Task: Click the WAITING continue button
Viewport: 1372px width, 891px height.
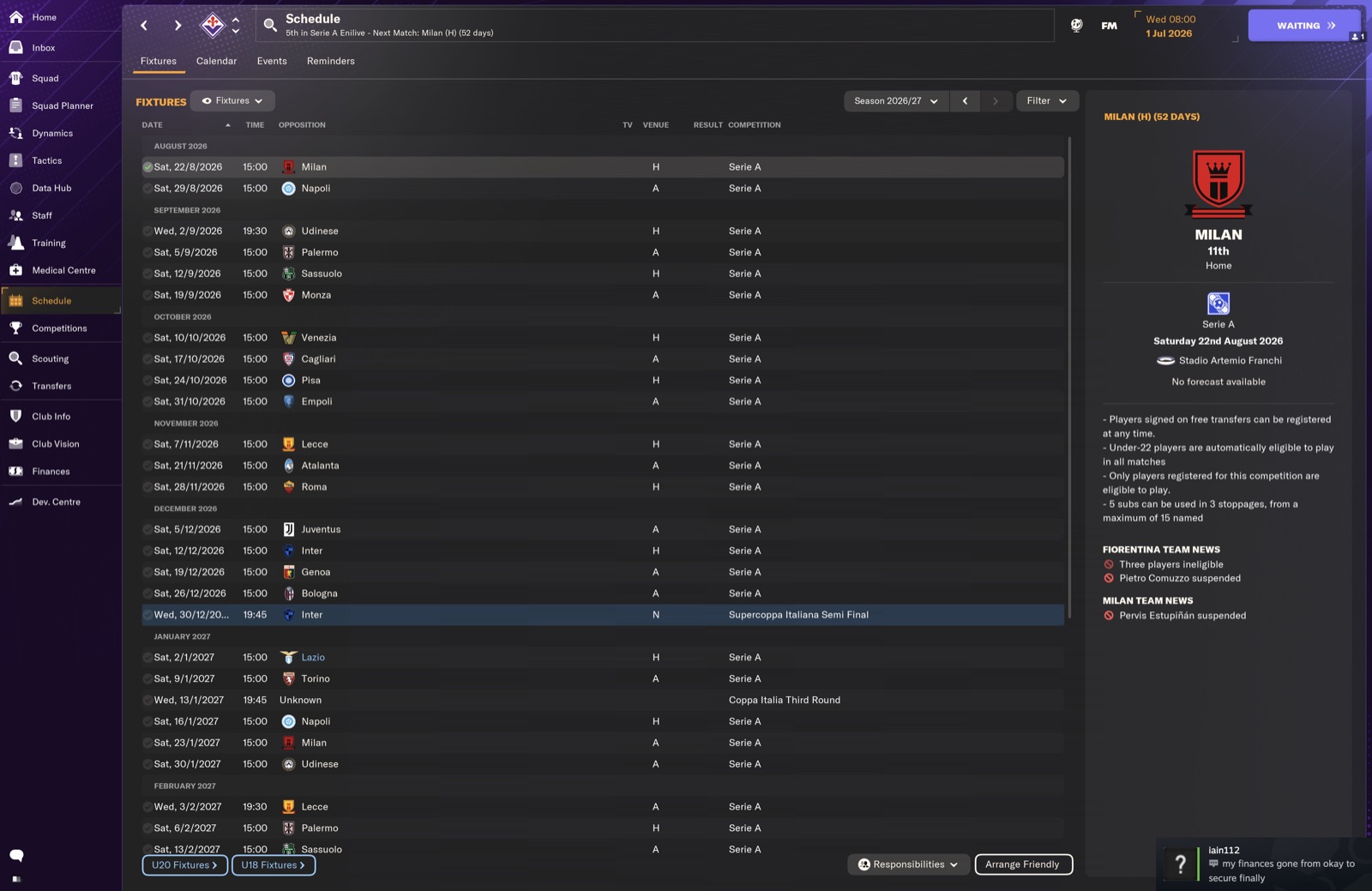Action: click(1304, 26)
